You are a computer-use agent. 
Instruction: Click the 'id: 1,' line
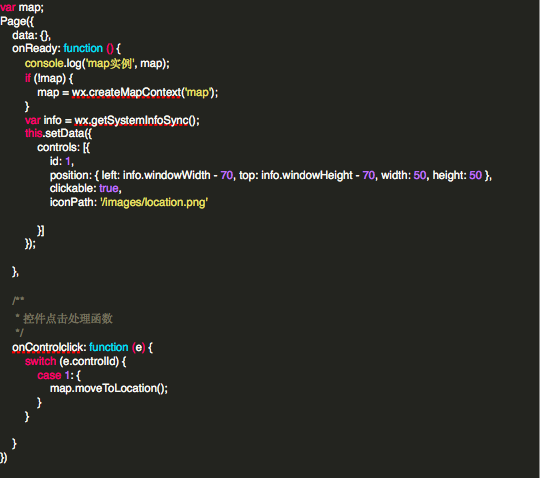(62, 161)
